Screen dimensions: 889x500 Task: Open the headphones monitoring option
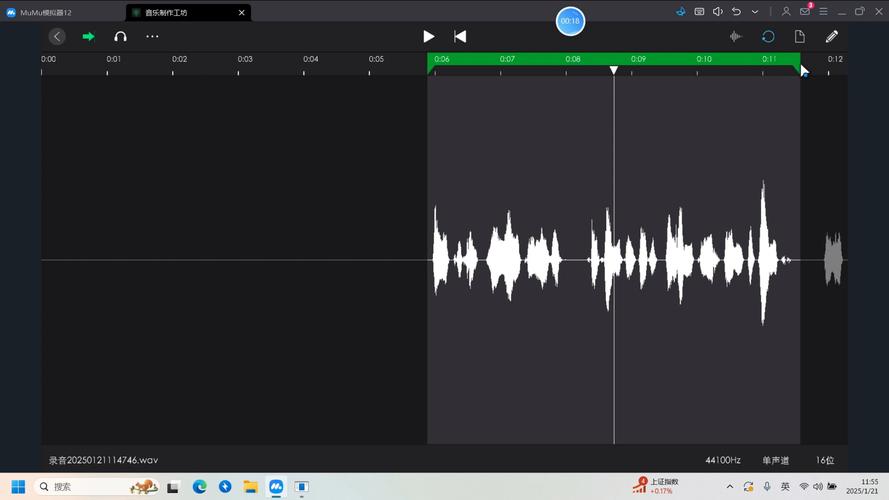click(120, 36)
